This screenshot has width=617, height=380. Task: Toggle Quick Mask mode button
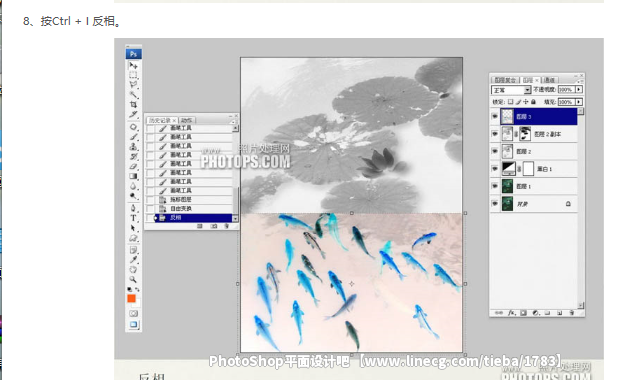click(x=133, y=314)
